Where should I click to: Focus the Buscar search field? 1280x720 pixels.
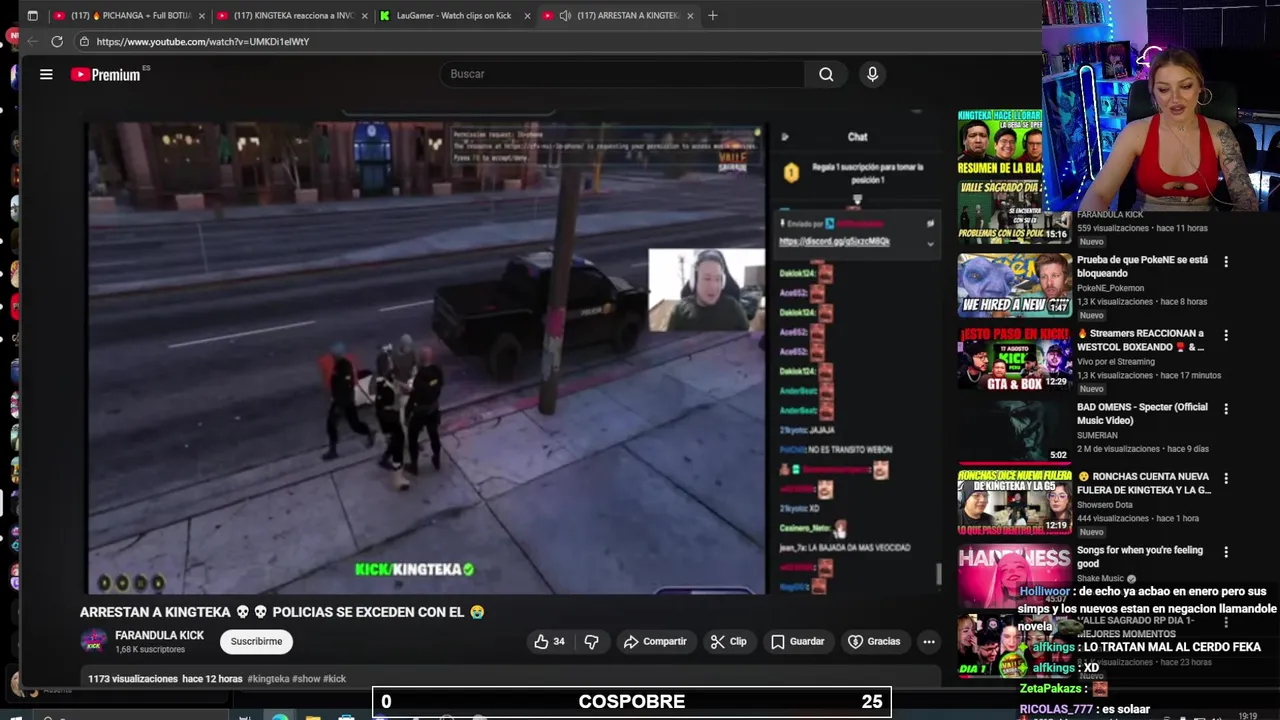(622, 74)
